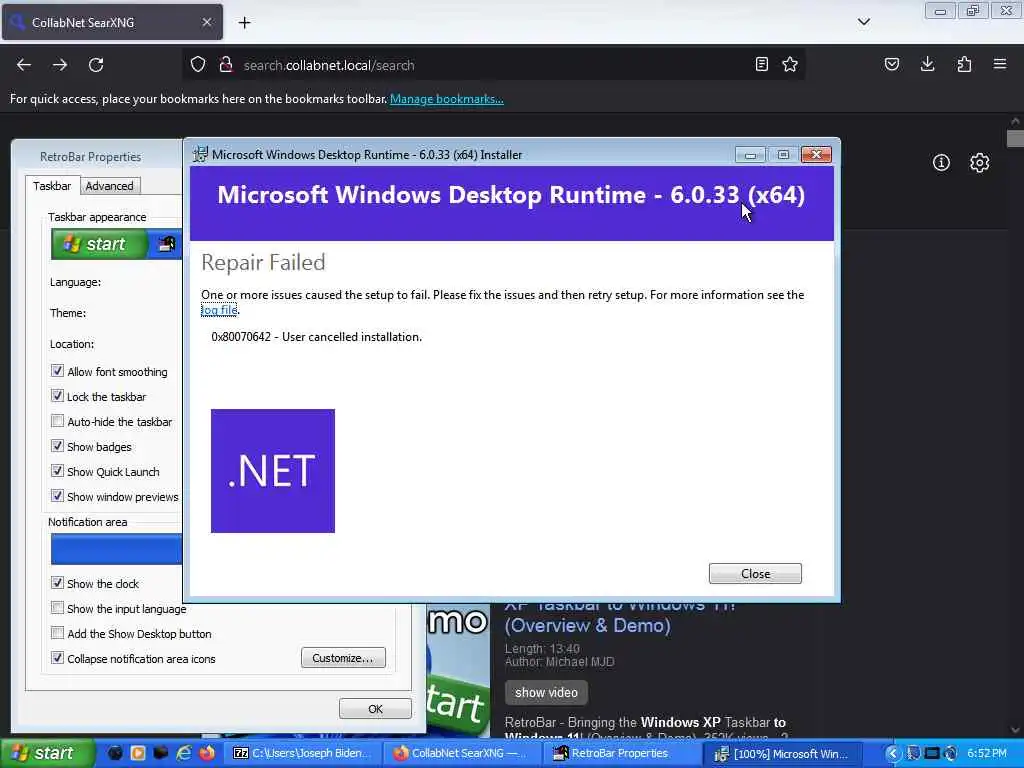
Task: Go back using browser back arrow
Action: pyautogui.click(x=24, y=65)
